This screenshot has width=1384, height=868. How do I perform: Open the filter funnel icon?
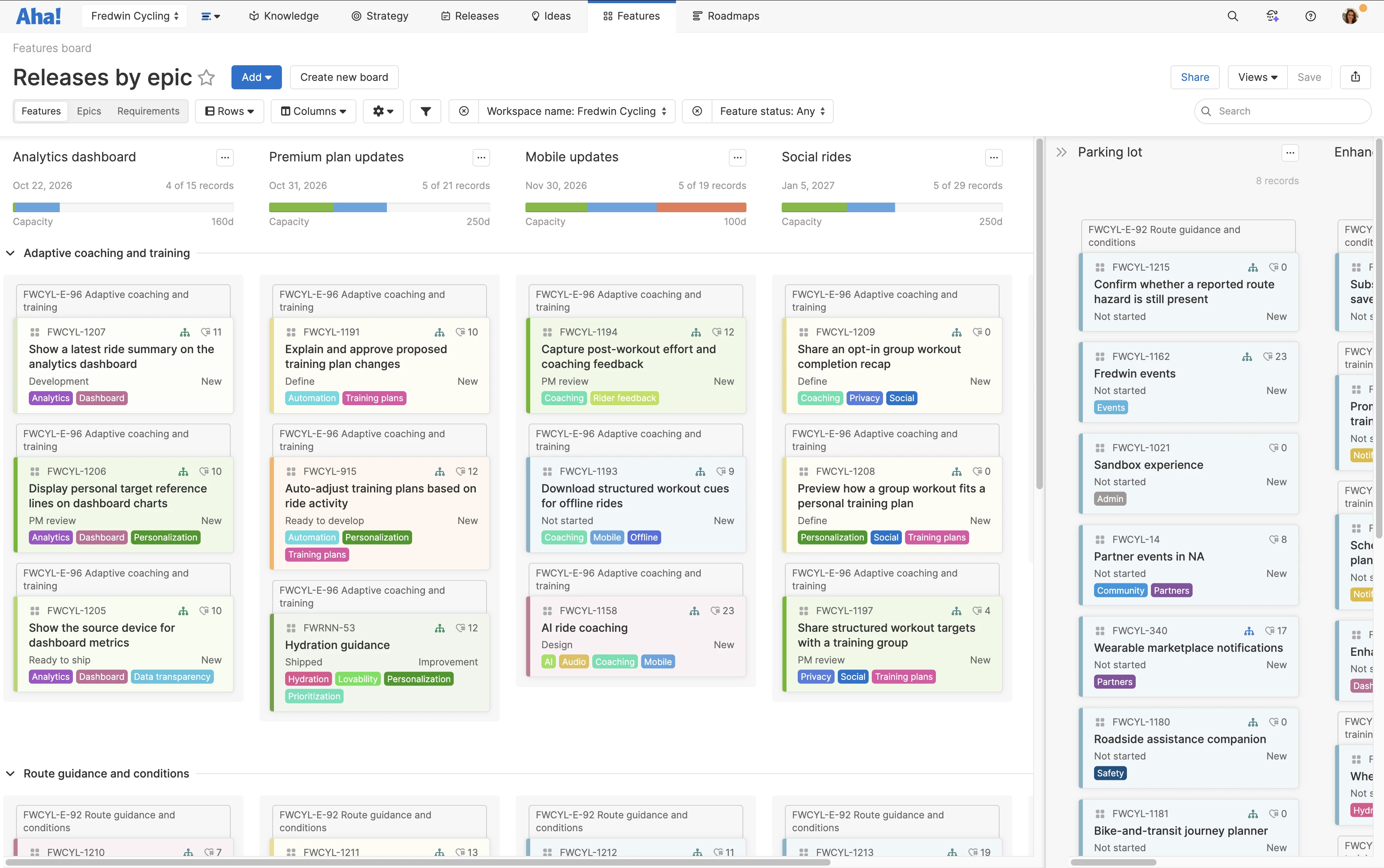(425, 111)
